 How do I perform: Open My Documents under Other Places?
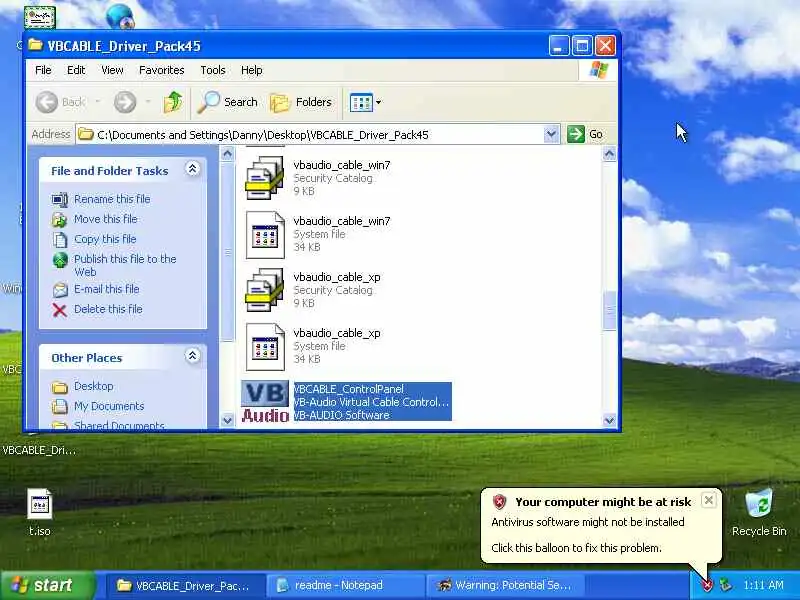pos(109,406)
